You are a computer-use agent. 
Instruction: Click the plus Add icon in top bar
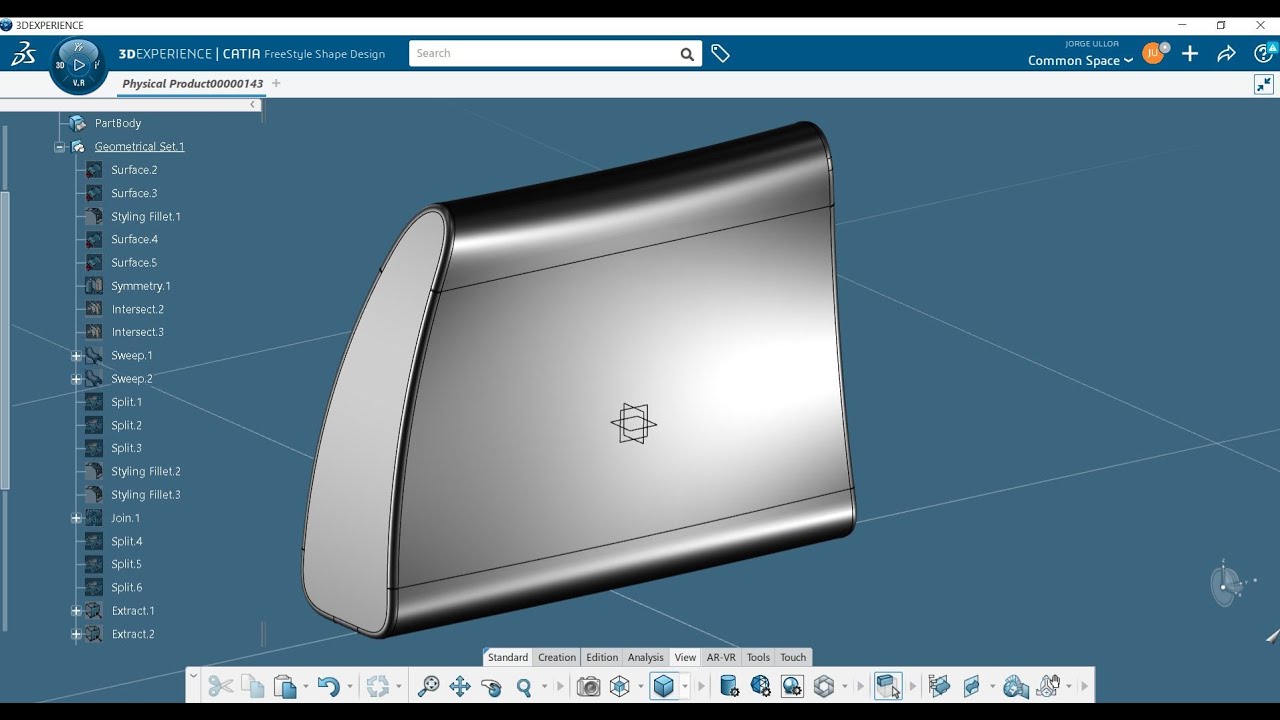(x=1190, y=54)
